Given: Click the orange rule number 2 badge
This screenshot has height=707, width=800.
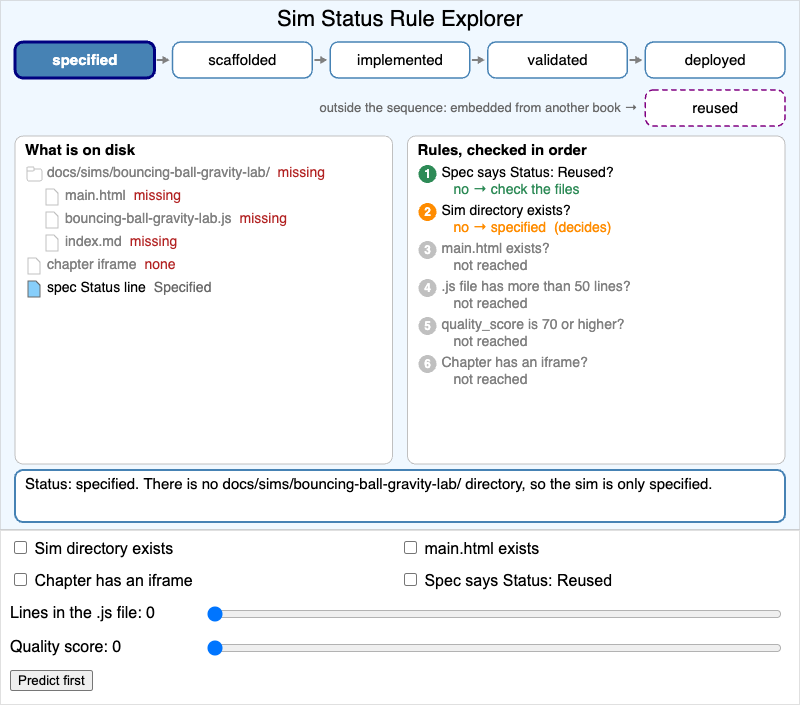Looking at the screenshot, I should (427, 212).
